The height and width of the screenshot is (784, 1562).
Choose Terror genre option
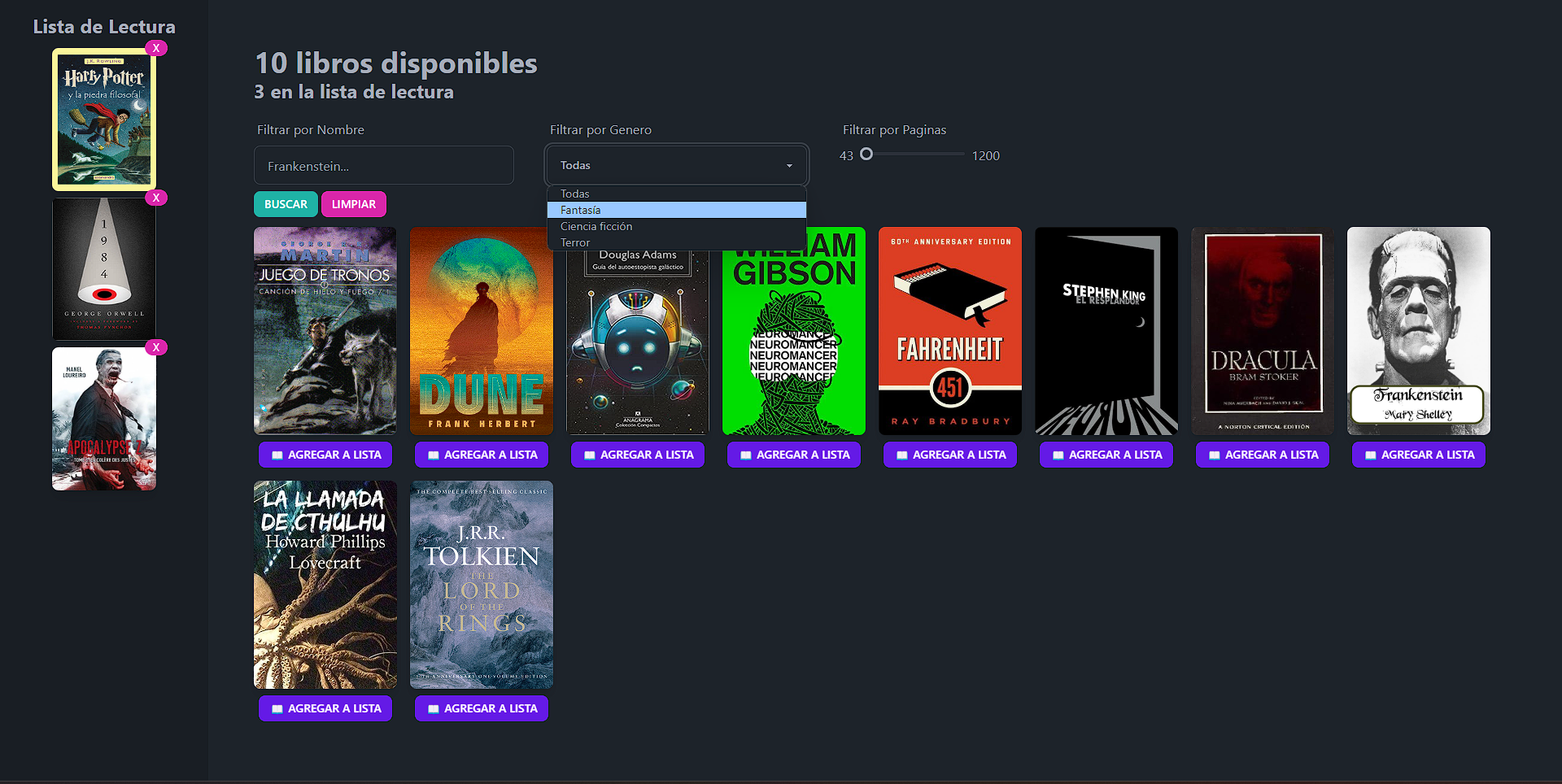pyautogui.click(x=677, y=242)
